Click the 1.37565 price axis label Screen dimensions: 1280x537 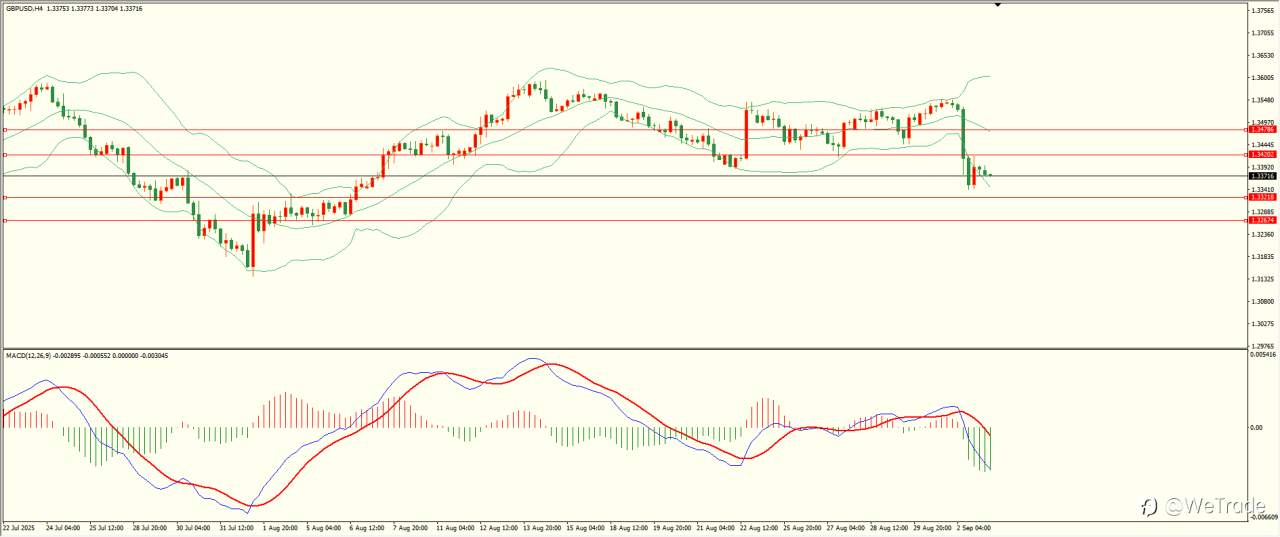tap(1263, 10)
